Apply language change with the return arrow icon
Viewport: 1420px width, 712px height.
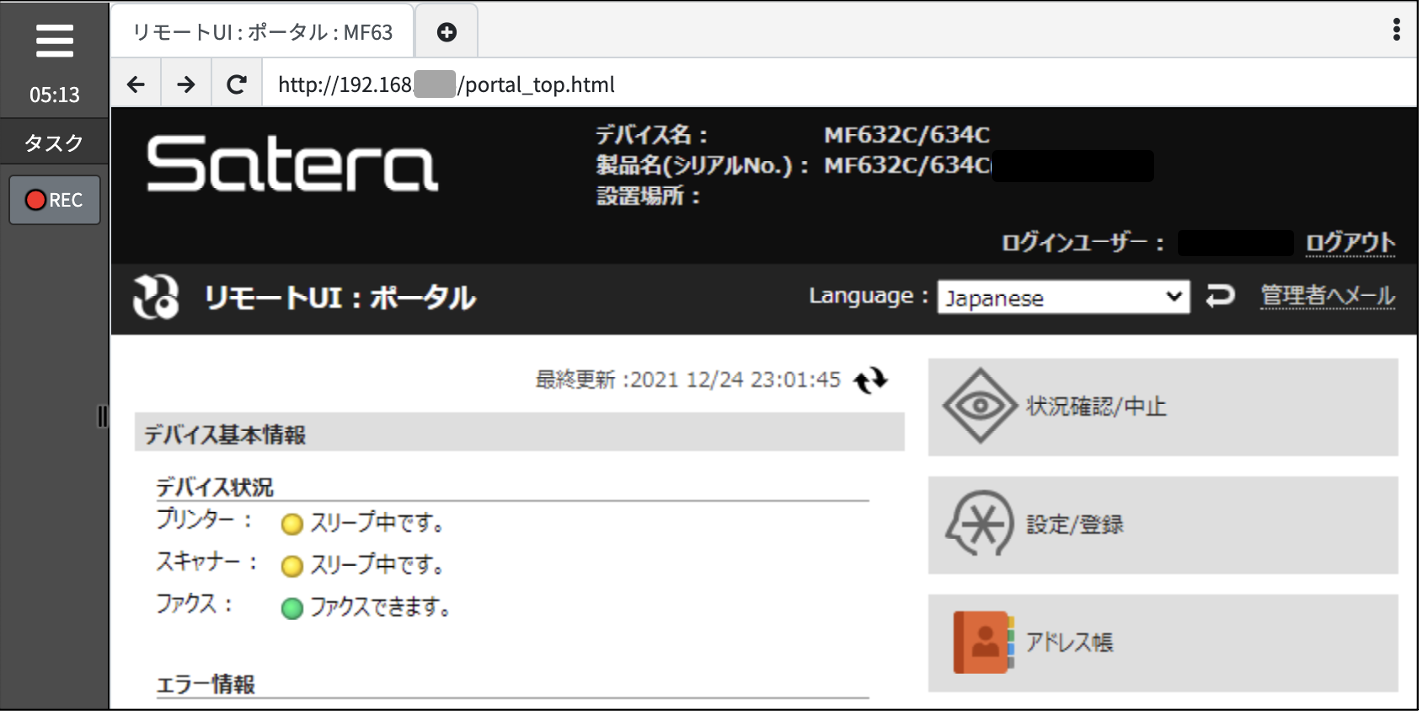click(1220, 296)
